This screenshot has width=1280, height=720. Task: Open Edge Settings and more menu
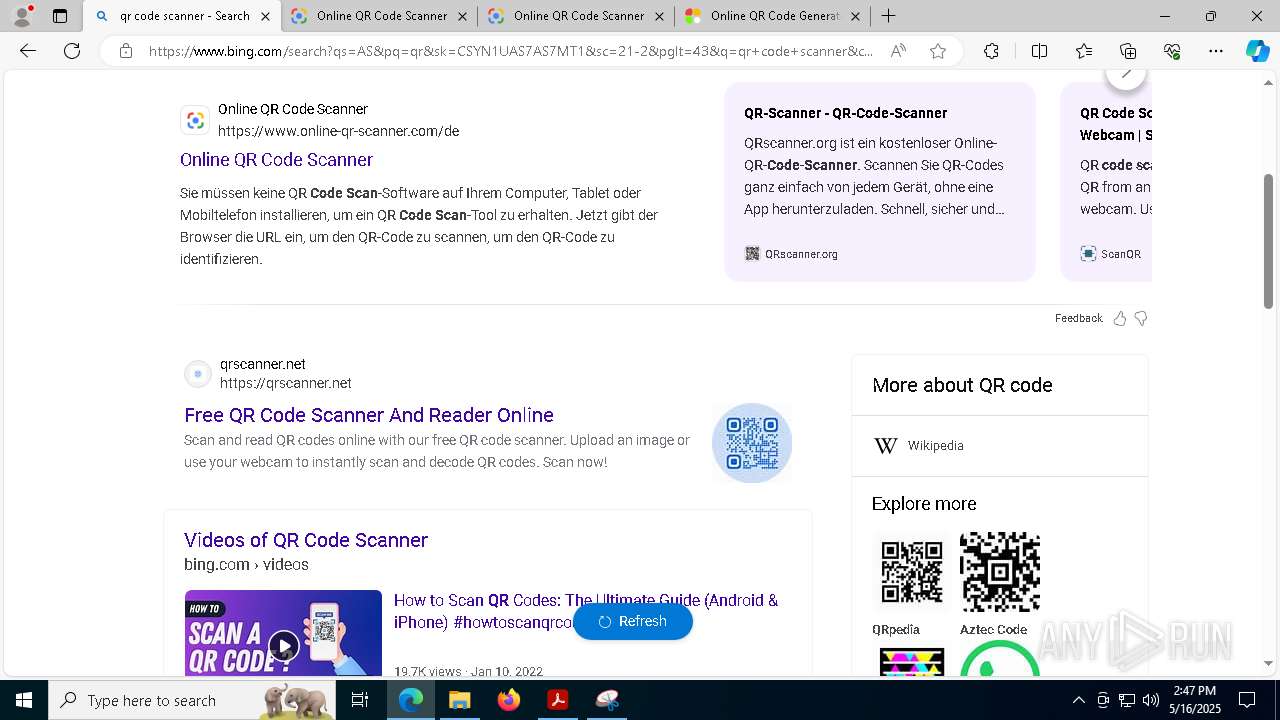click(1216, 51)
